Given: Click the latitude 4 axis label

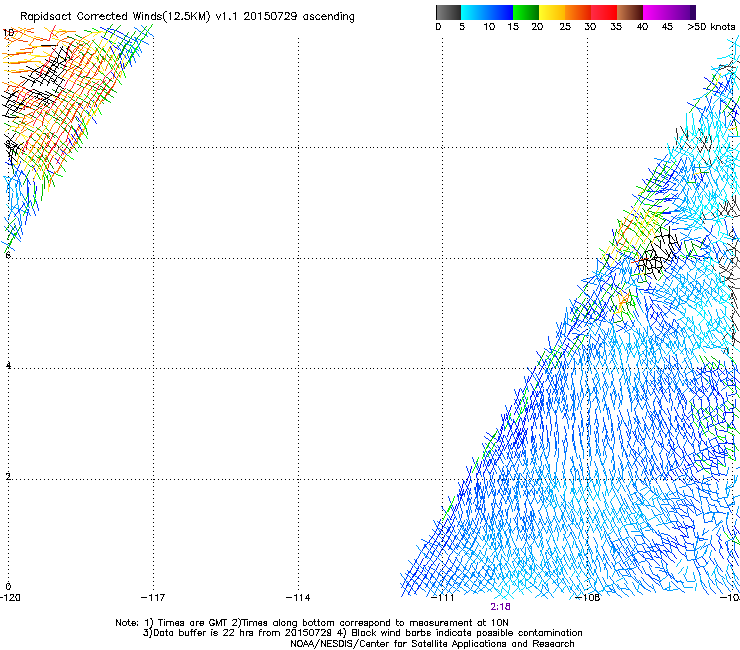Looking at the screenshot, I should 8,365.
